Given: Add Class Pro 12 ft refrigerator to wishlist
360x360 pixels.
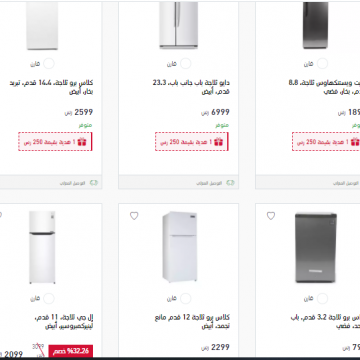Looking at the screenshot, I should coord(134,216).
